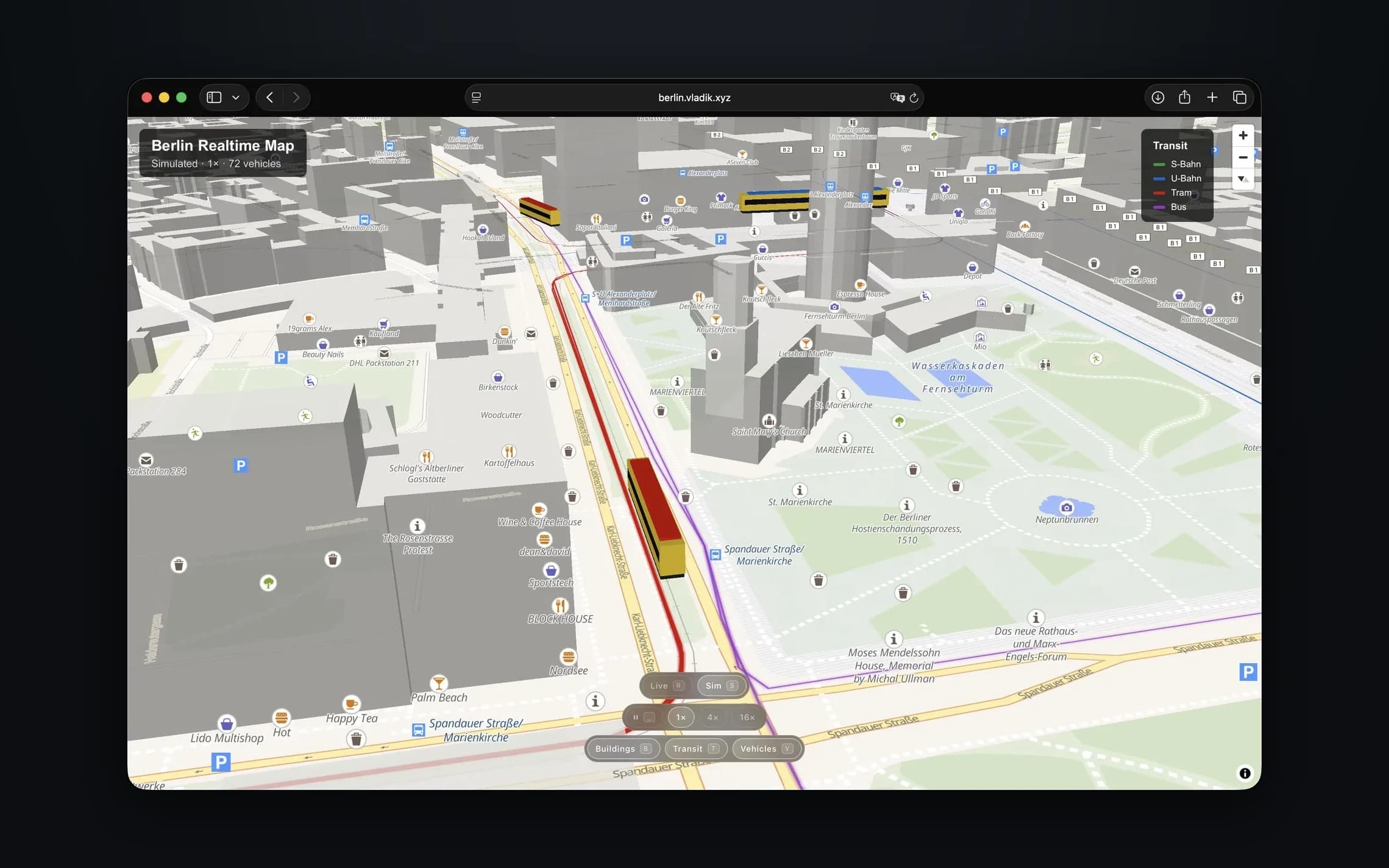Expand the sidebar tab group dropdown
1389x868 pixels.
[236, 98]
